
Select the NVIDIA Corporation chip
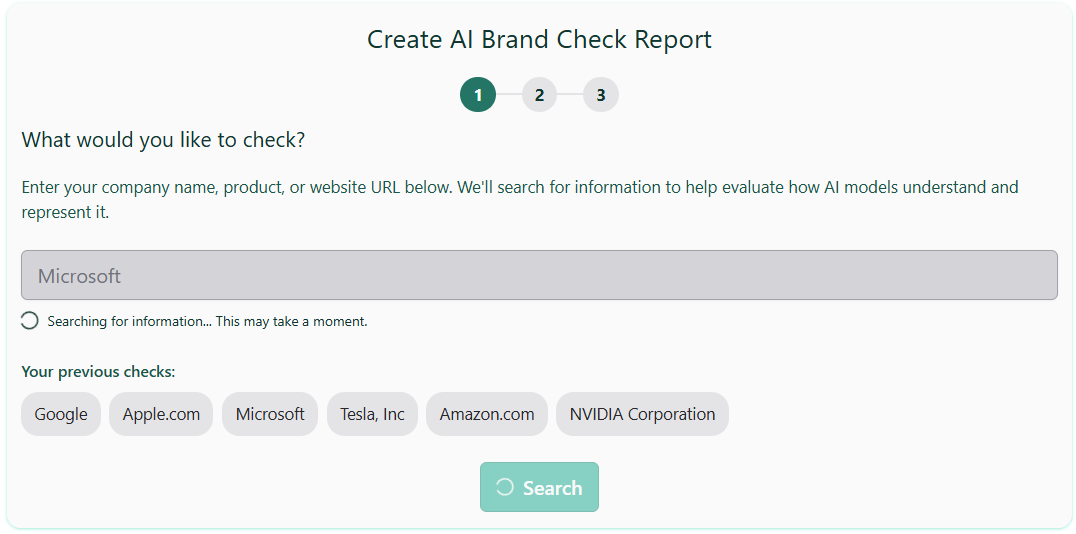pos(642,414)
